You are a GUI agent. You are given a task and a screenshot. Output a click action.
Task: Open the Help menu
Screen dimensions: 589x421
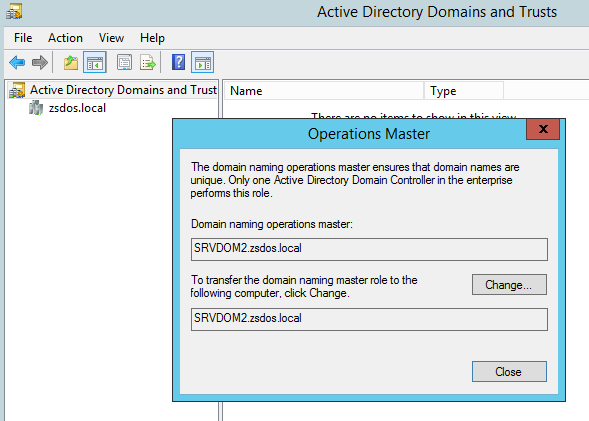[152, 38]
